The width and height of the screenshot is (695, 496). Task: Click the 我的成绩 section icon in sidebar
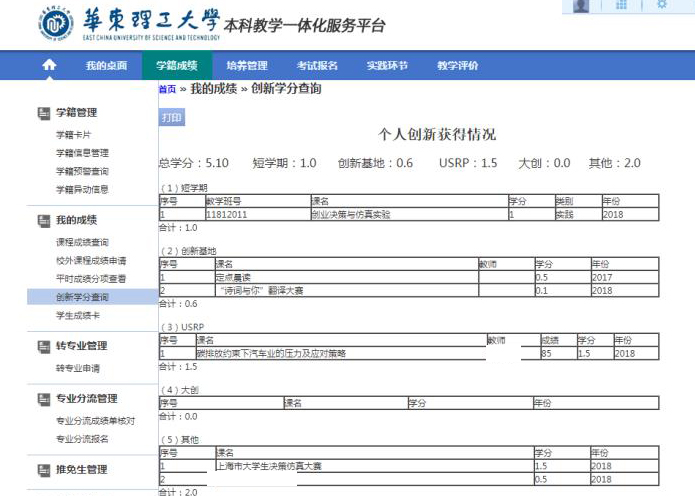(44, 221)
